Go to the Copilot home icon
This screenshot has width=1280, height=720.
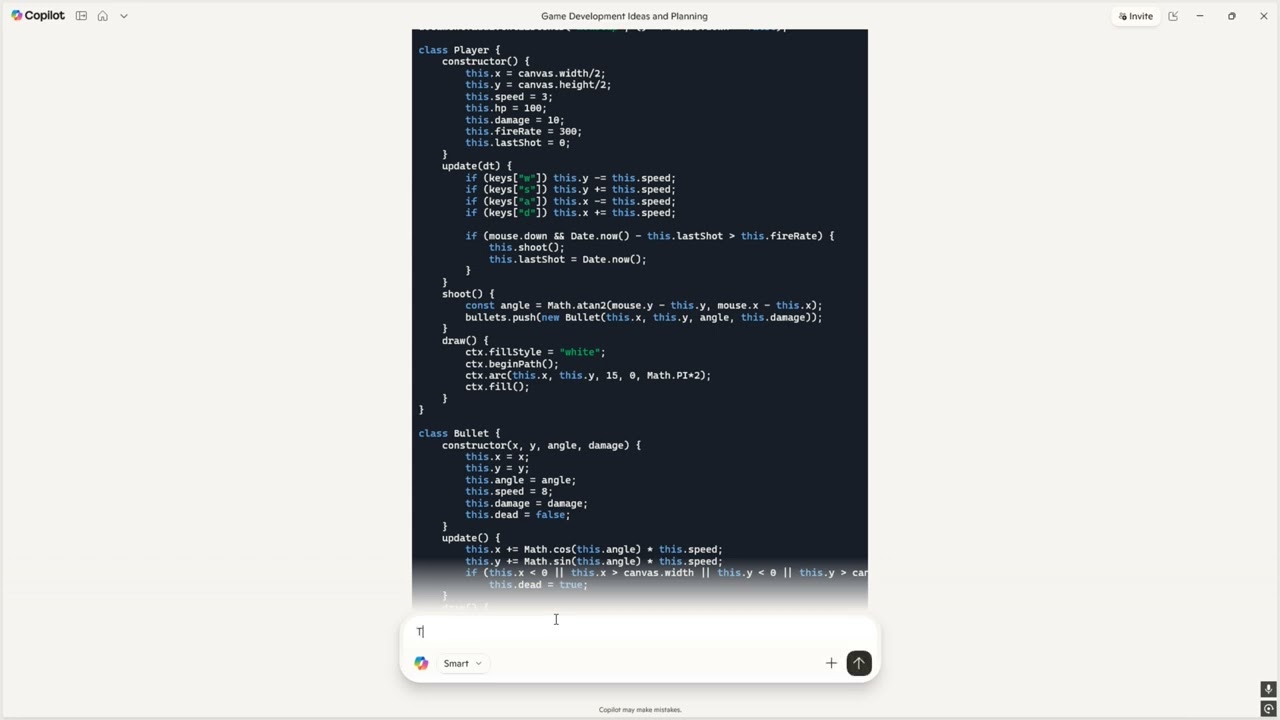pos(102,16)
